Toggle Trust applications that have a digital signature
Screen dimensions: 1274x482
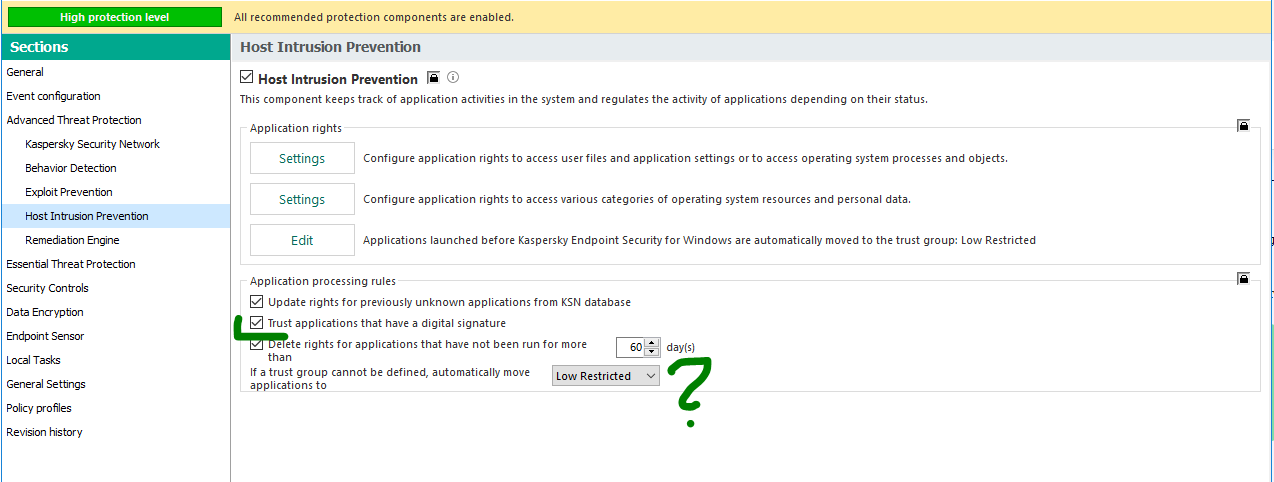pyautogui.click(x=257, y=323)
